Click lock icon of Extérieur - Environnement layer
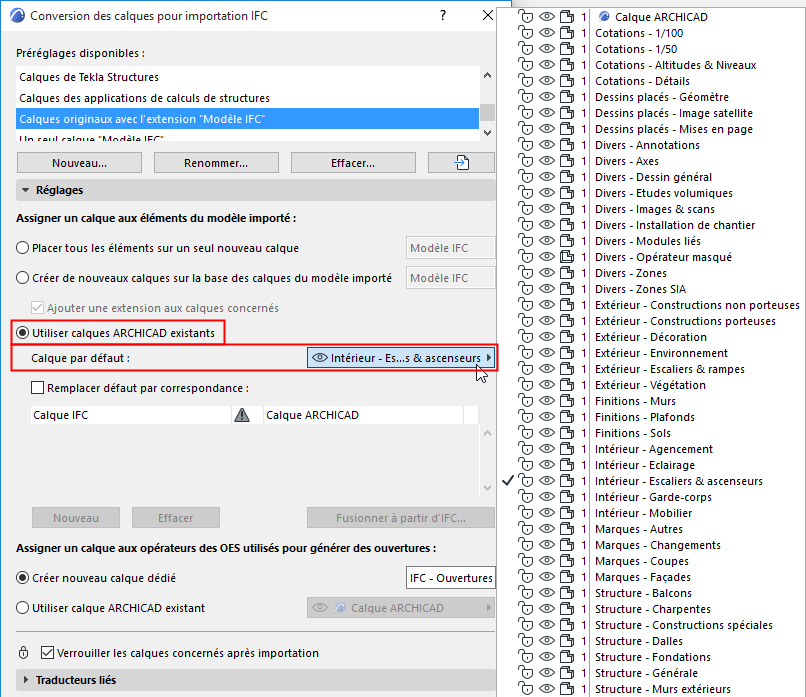 click(x=525, y=353)
